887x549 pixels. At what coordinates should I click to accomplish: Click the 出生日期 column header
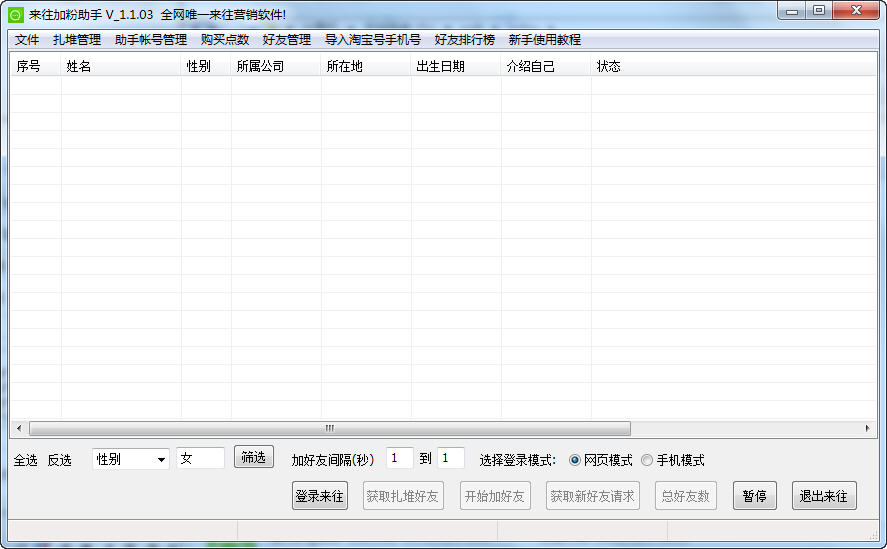pos(456,66)
